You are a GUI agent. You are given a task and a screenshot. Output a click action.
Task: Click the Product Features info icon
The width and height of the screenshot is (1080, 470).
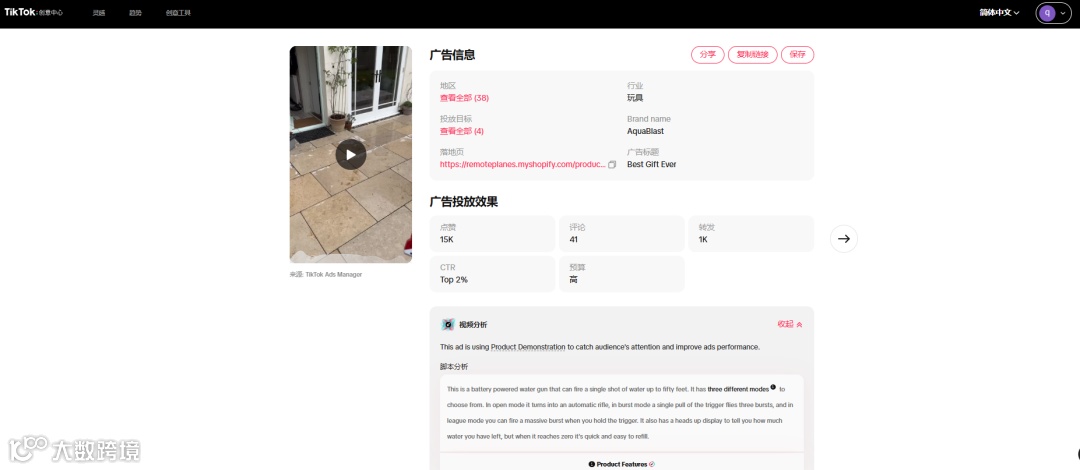pyautogui.click(x=592, y=464)
